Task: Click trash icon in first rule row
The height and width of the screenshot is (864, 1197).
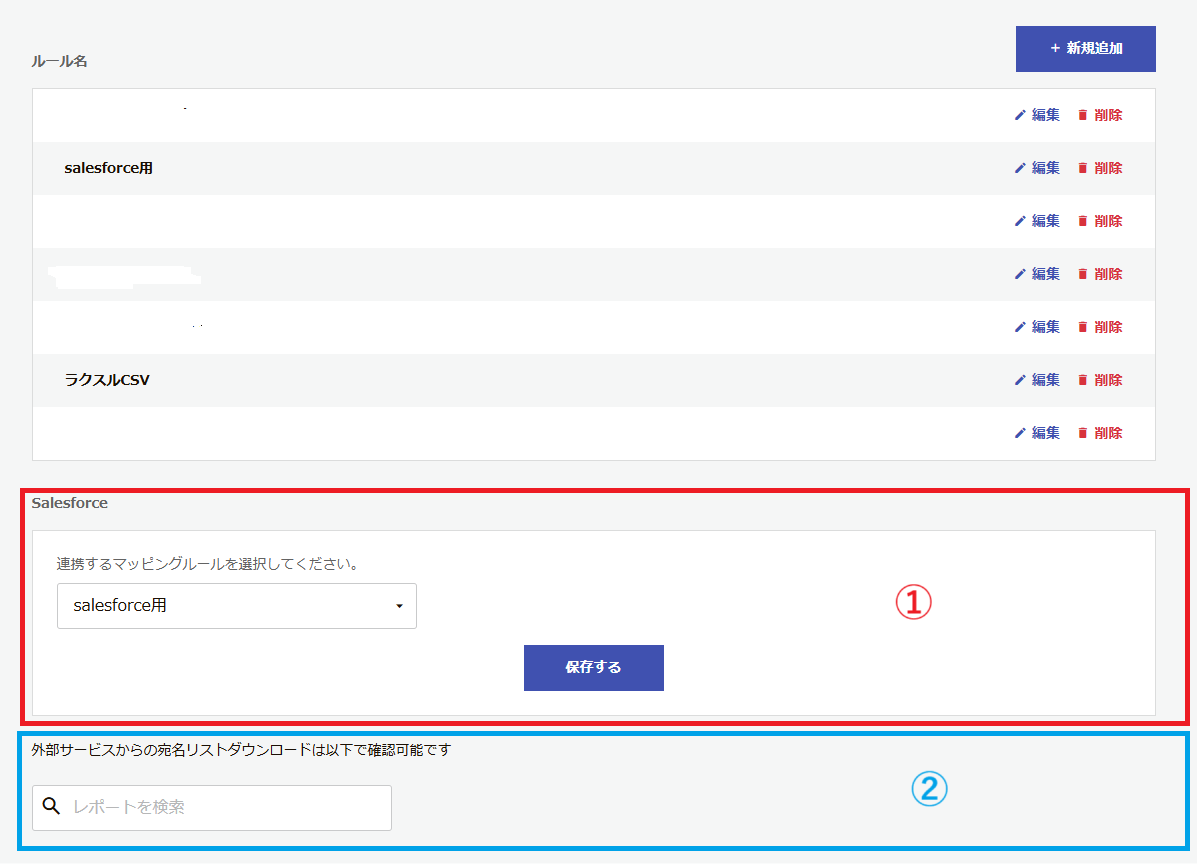Action: pos(1082,115)
